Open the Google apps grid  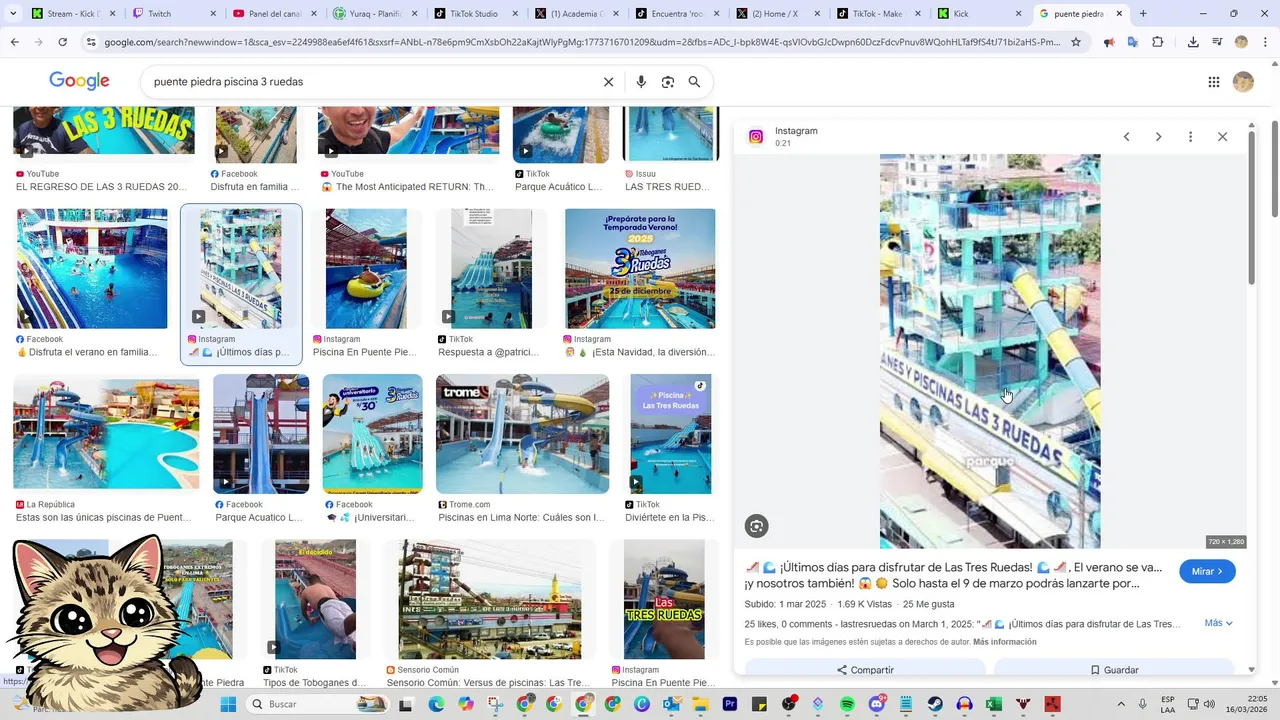1214,82
